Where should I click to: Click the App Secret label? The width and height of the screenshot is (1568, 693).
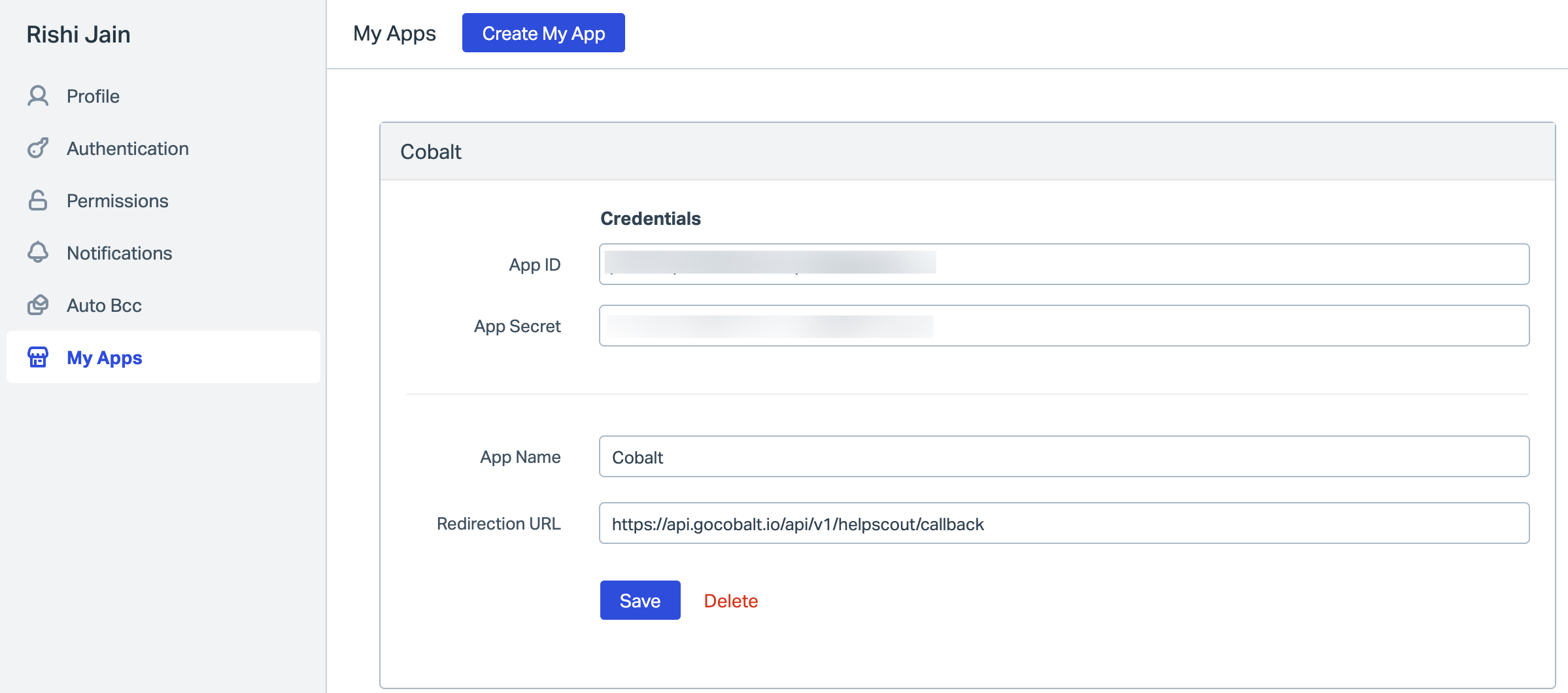click(x=517, y=326)
